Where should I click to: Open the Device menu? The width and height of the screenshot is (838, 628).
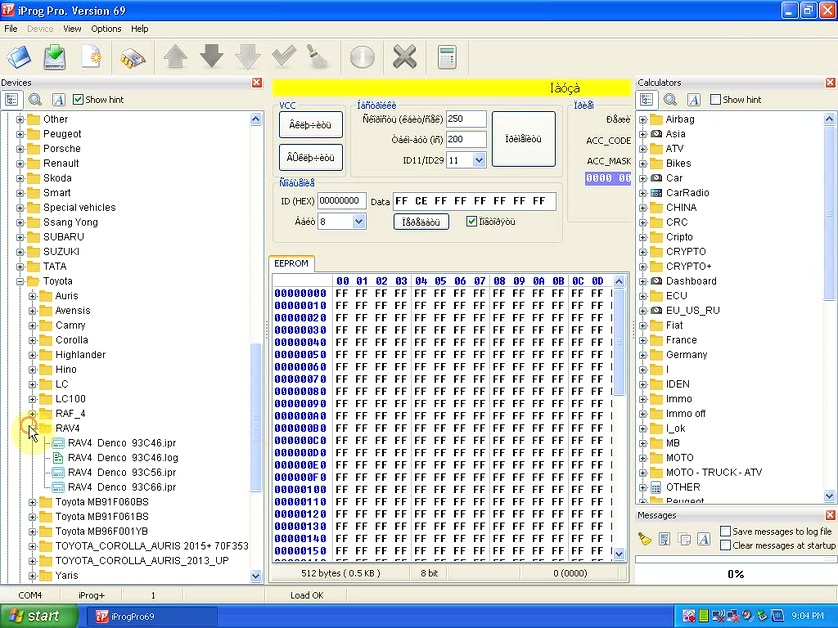click(40, 29)
